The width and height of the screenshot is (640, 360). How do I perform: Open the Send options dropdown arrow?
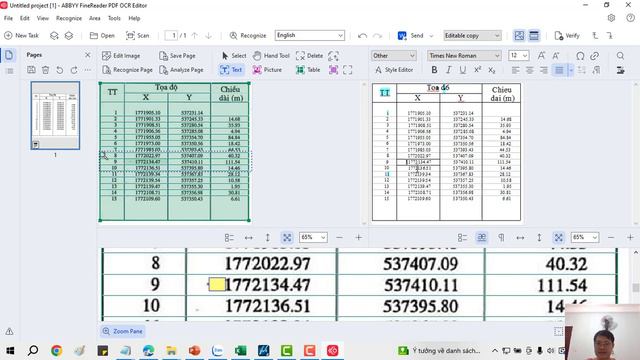pos(431,36)
